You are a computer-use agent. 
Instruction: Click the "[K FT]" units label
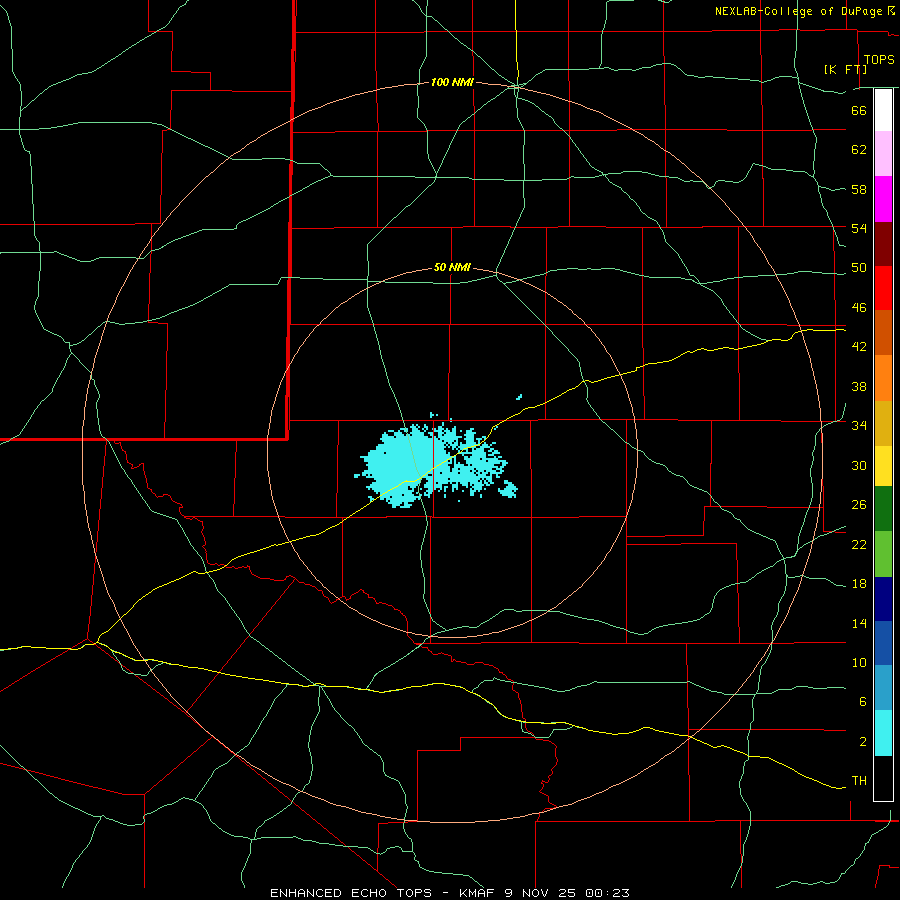point(845,69)
